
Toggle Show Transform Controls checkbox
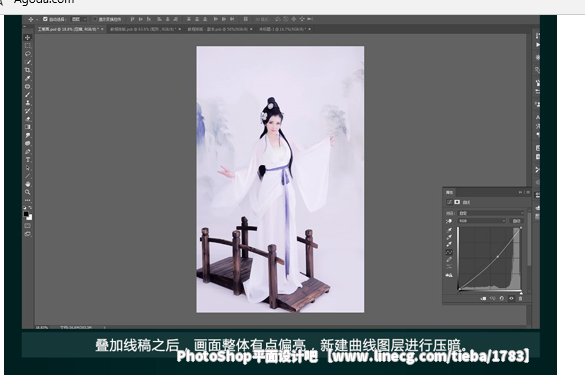pyautogui.click(x=95, y=19)
